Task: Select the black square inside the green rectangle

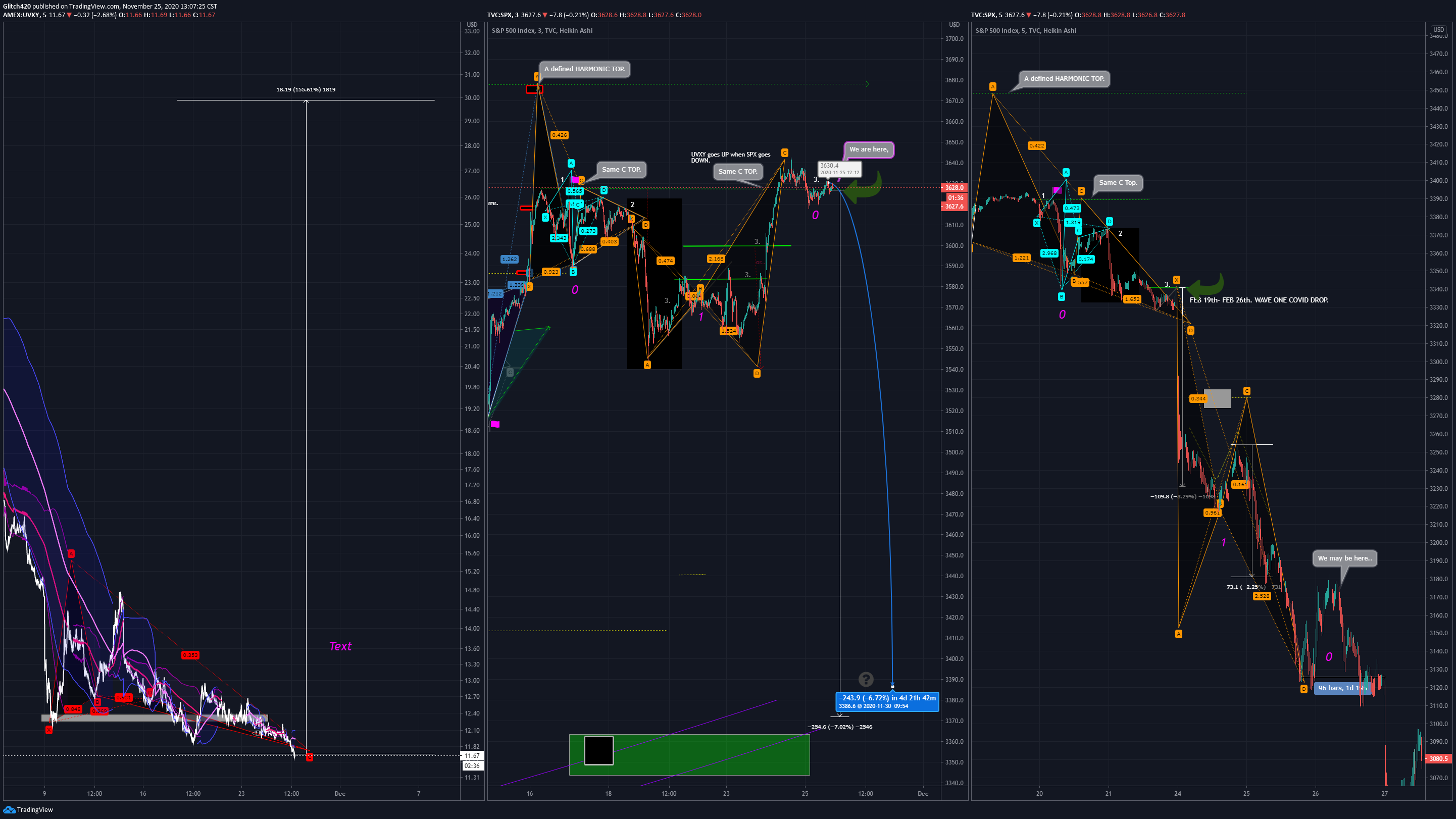Action: point(598,750)
